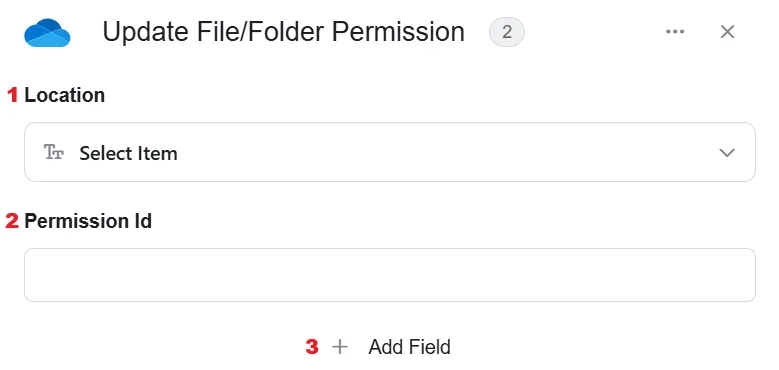
Task: Click the step number 2 badge
Action: click(x=507, y=32)
